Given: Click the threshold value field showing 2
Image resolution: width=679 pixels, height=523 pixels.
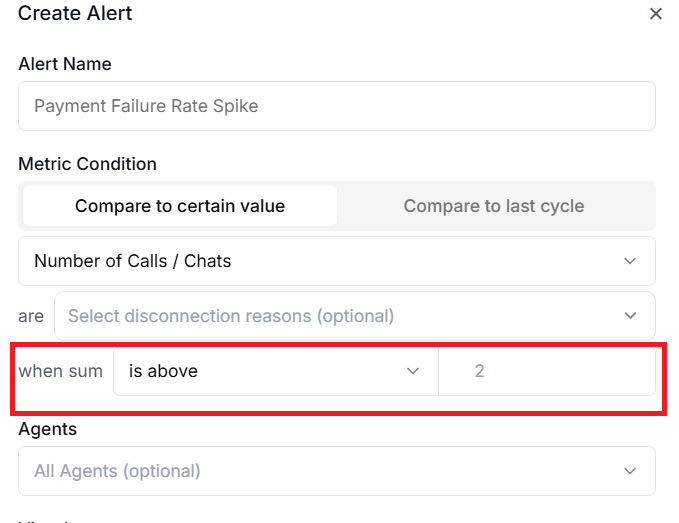Looking at the screenshot, I should [x=546, y=371].
